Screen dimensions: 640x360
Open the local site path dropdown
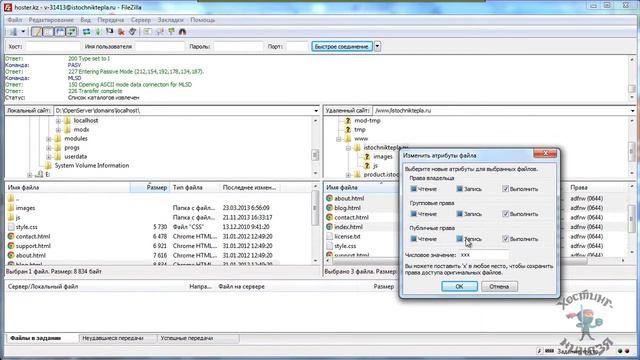tap(316, 111)
